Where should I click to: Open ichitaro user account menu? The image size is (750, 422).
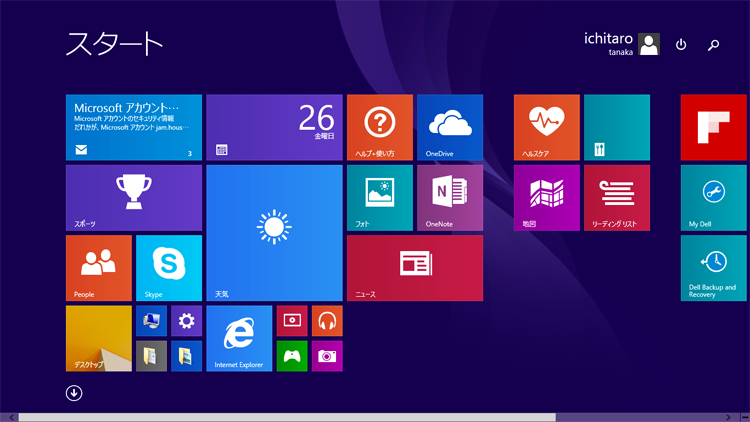(622, 43)
